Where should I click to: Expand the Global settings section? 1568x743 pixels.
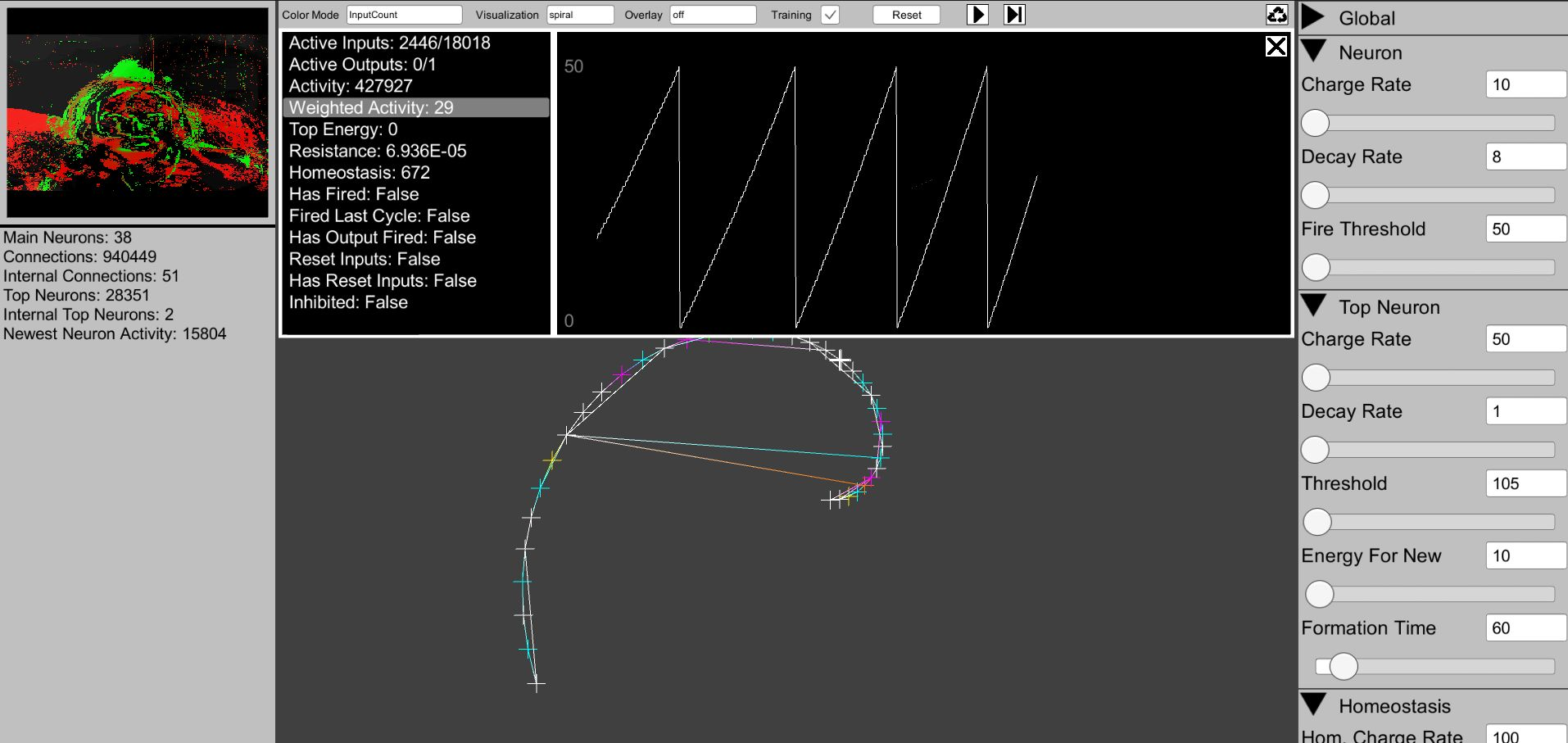tap(1314, 18)
